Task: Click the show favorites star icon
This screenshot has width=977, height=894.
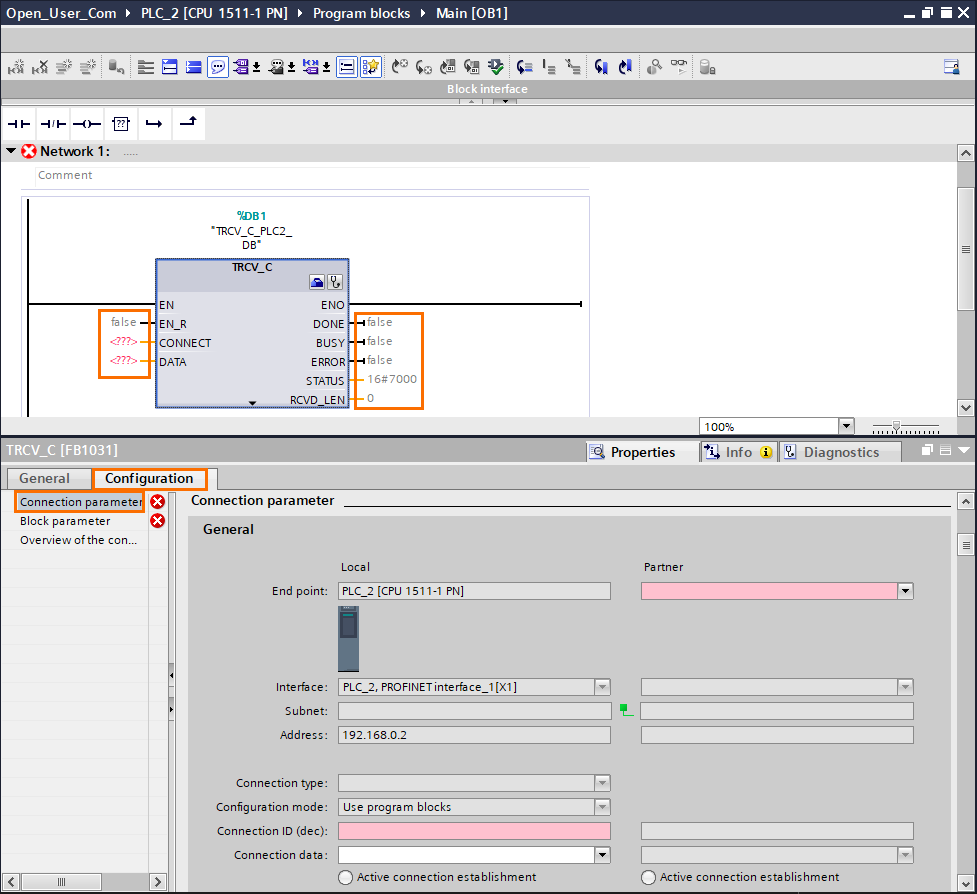Action: pyautogui.click(x=369, y=66)
